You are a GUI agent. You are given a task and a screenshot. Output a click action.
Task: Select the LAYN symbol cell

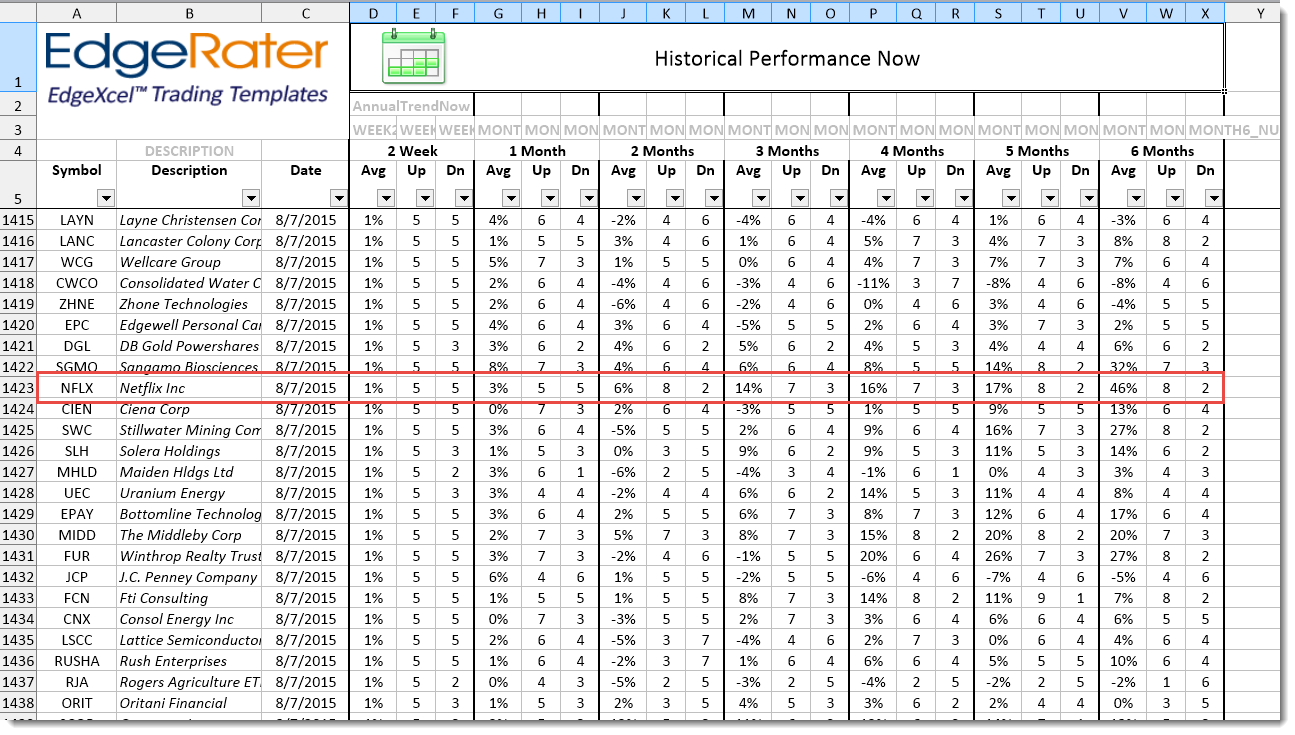click(x=77, y=220)
